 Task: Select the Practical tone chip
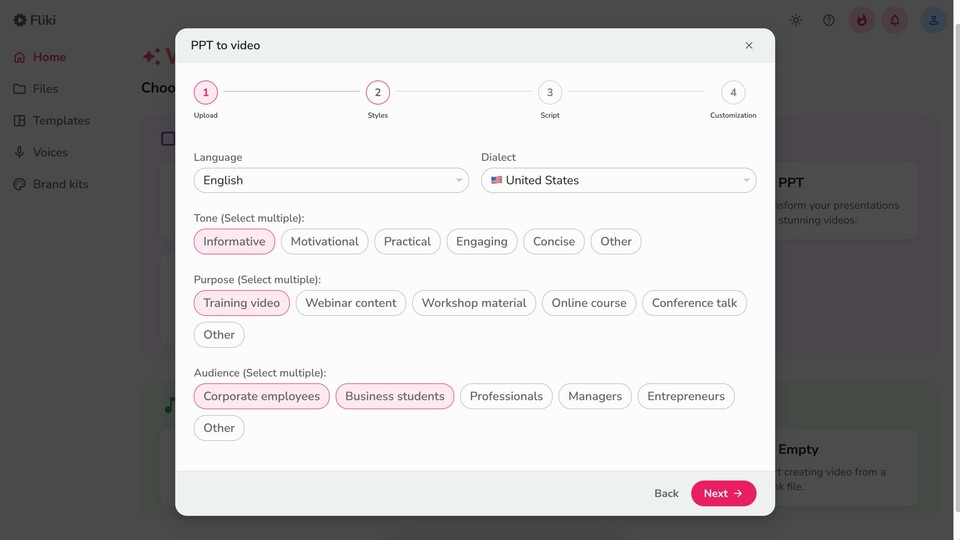(407, 241)
